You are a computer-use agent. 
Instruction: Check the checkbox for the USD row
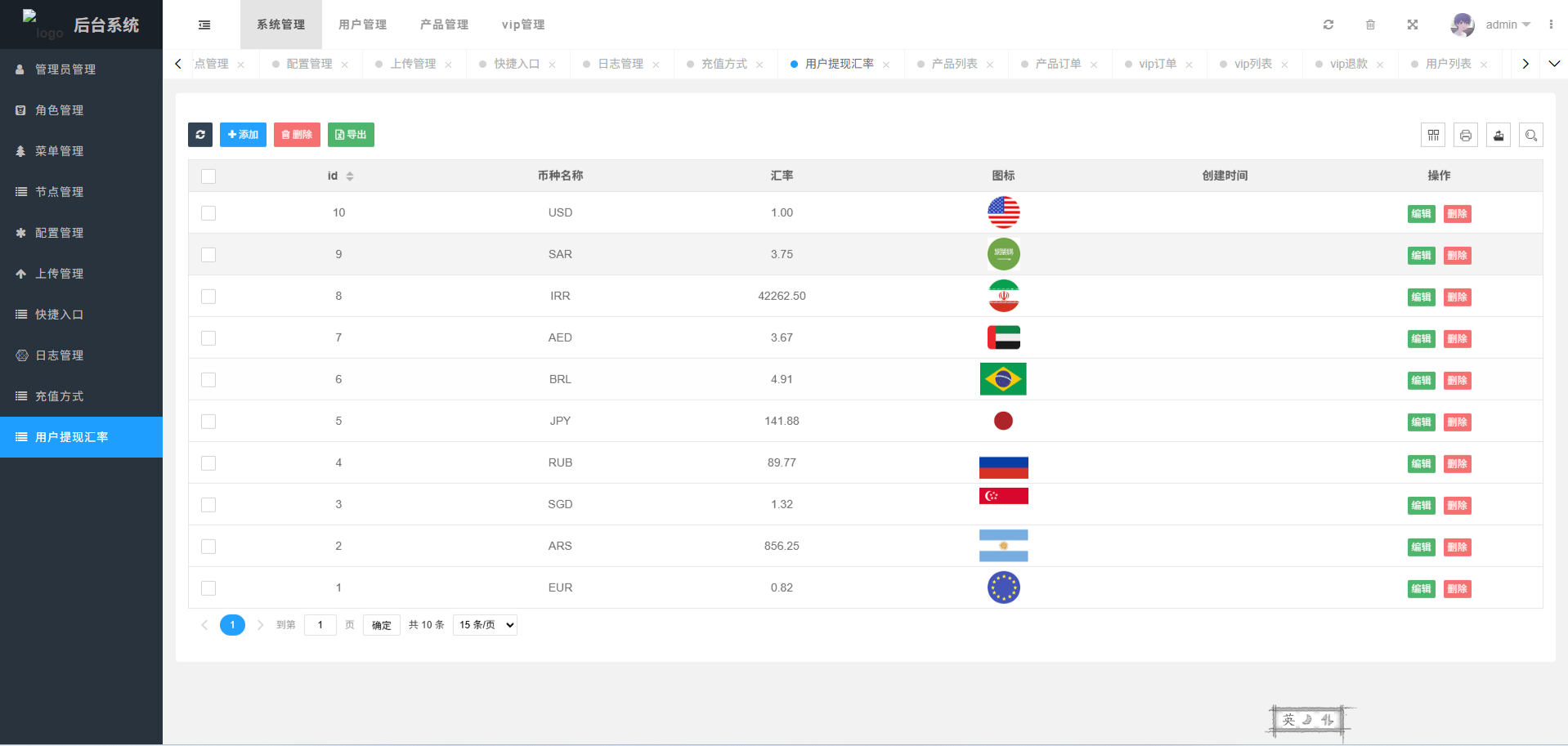208,213
